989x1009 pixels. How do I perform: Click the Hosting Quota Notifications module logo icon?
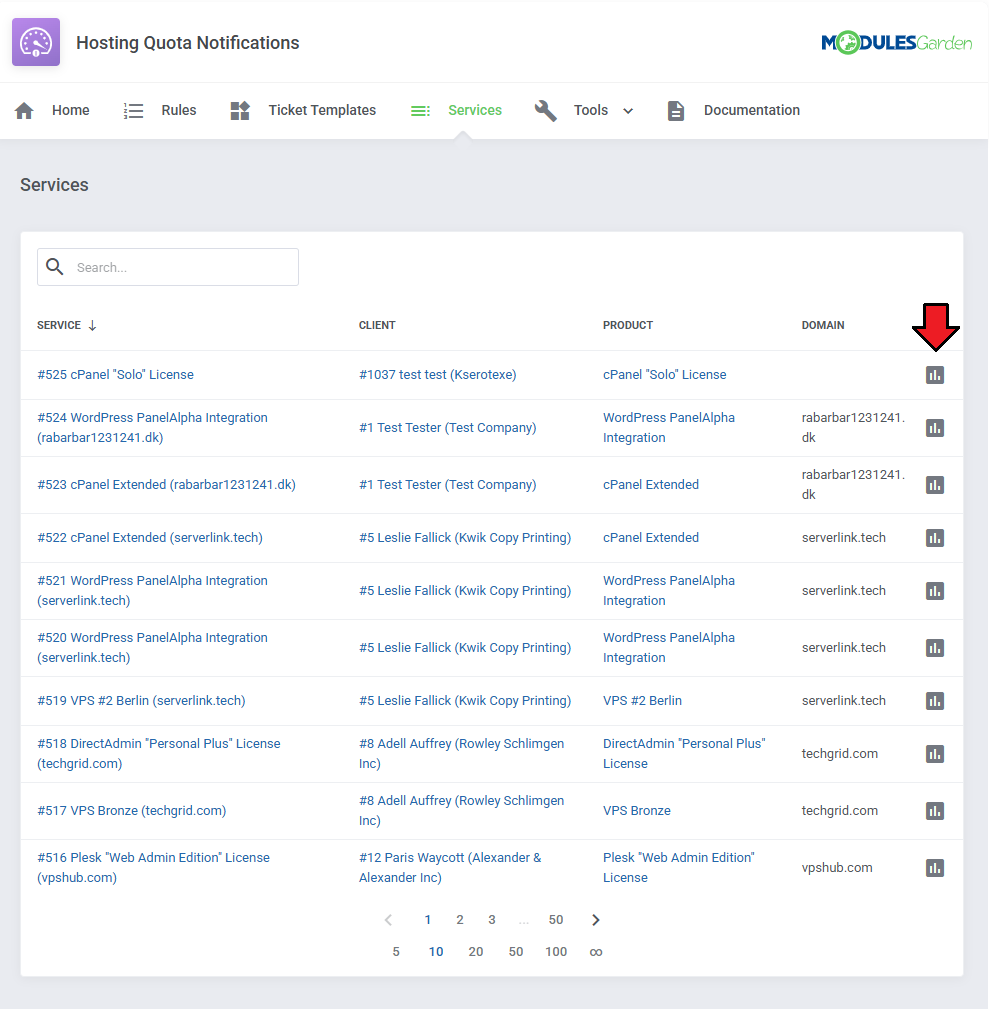click(x=36, y=42)
